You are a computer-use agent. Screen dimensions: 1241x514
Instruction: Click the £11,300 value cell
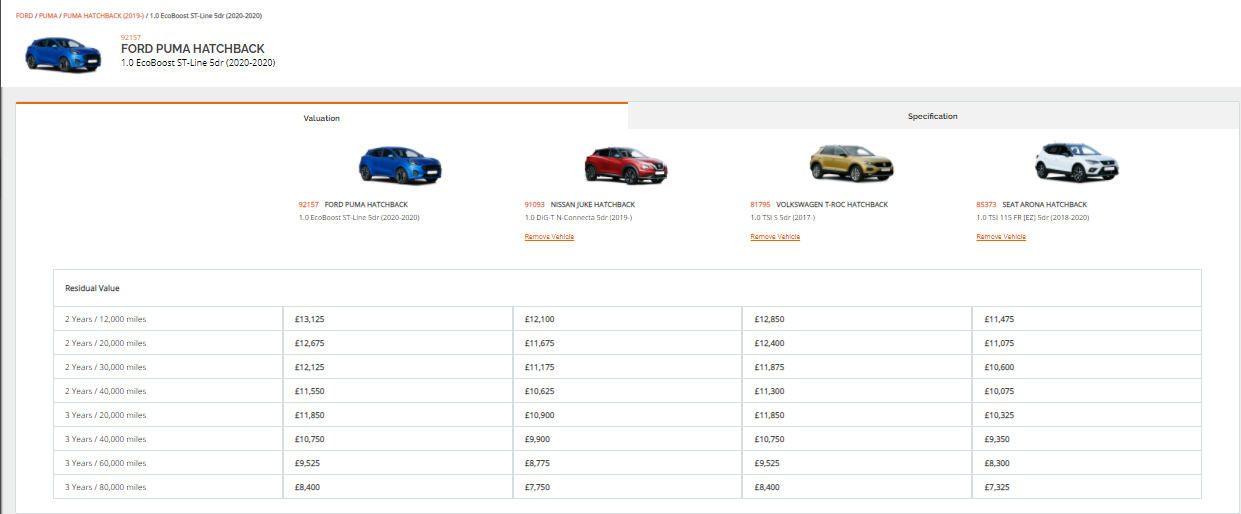point(857,391)
